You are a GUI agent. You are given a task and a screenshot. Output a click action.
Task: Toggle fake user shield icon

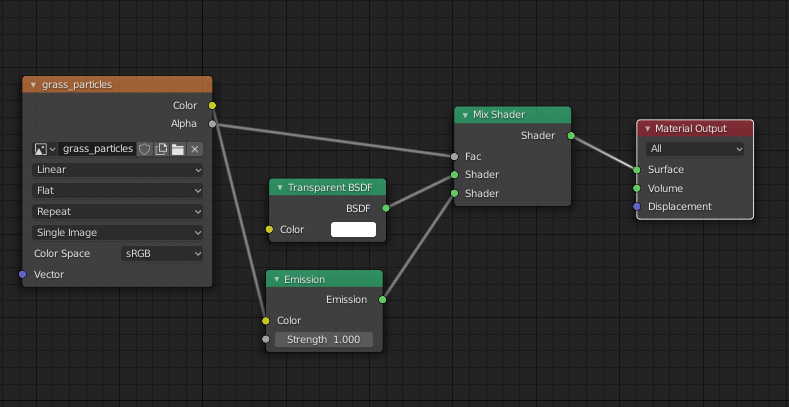click(x=144, y=149)
